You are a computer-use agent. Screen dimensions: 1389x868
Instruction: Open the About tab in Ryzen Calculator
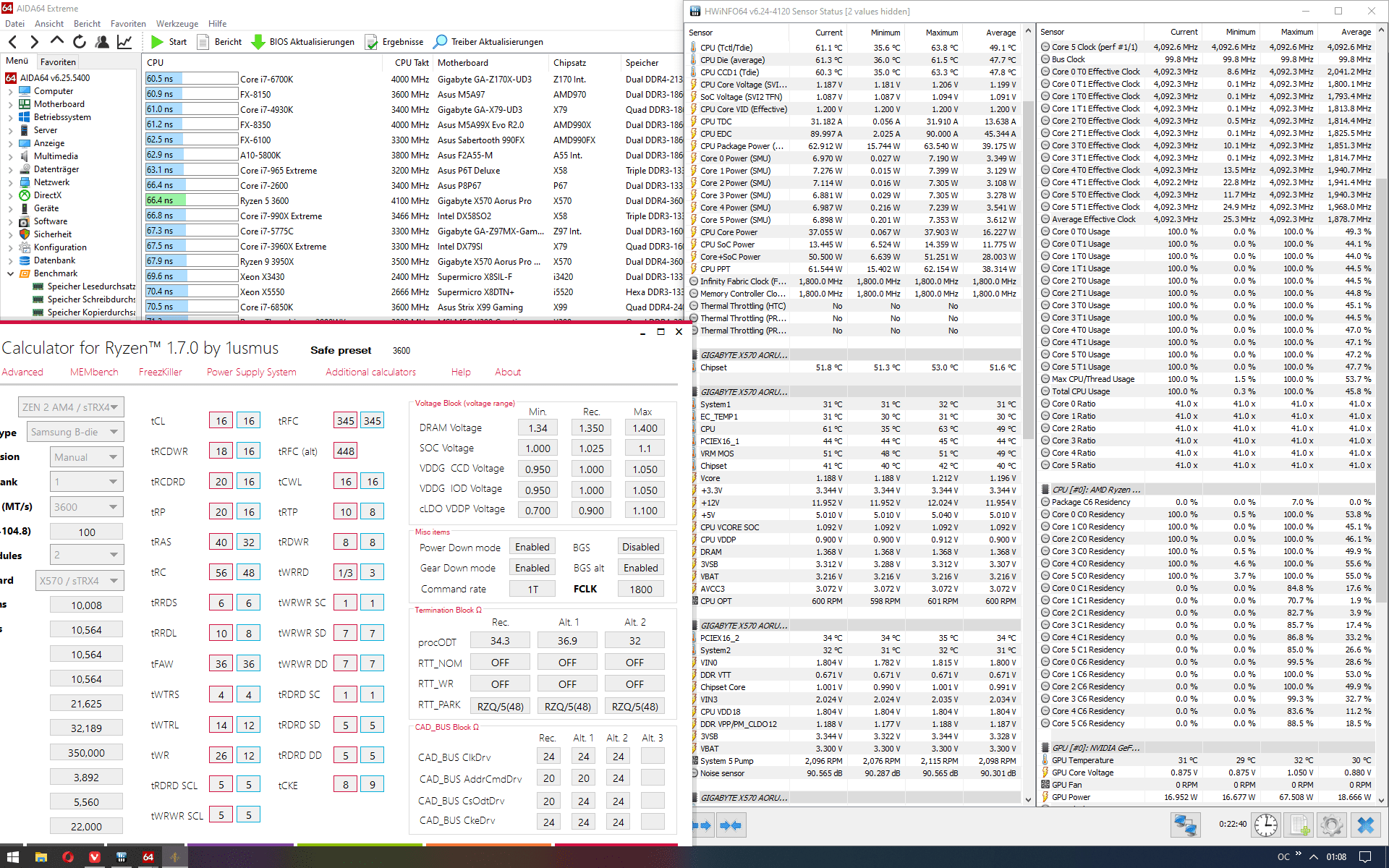pos(508,372)
